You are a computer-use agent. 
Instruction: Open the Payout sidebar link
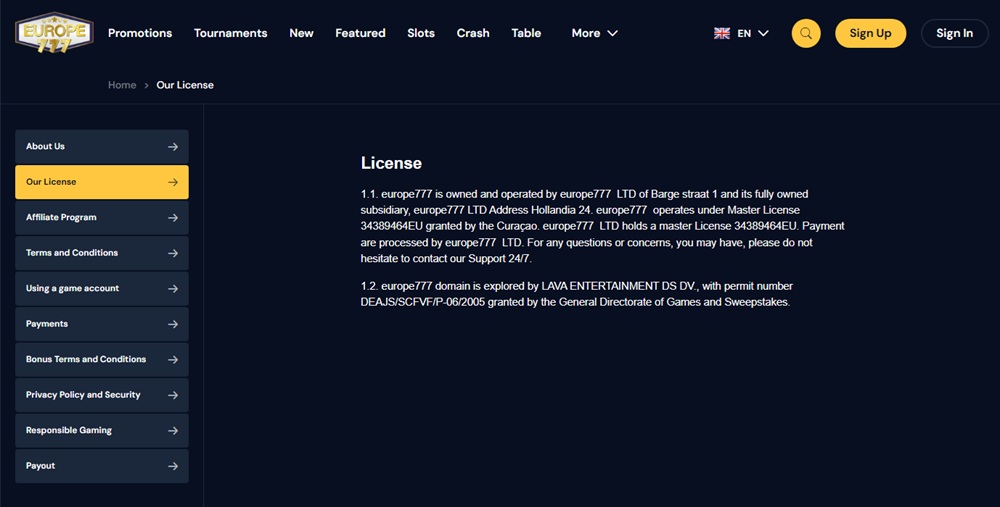[102, 466]
